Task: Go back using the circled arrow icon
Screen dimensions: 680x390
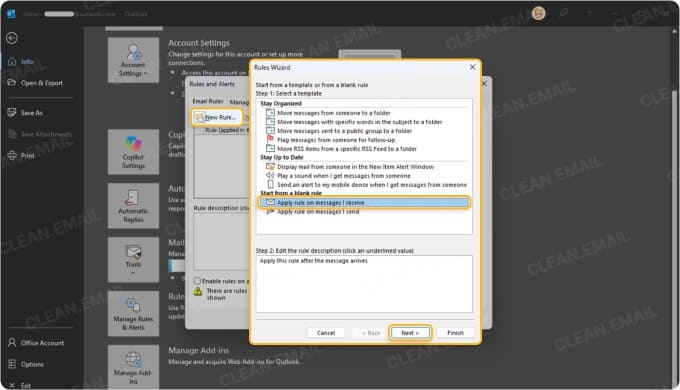Action: coord(12,38)
